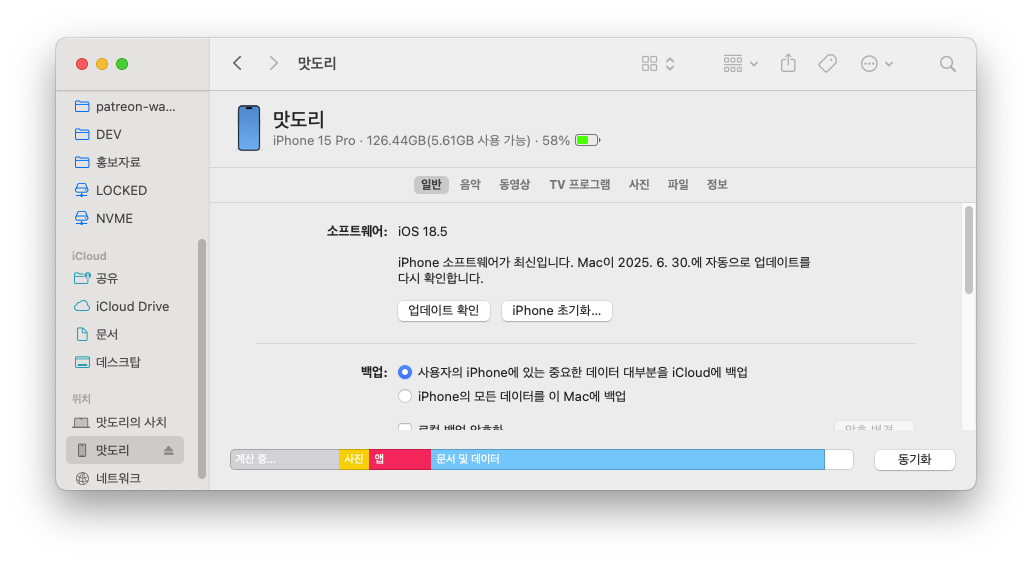Select backup to this Mac radio option
The image size is (1032, 564).
tap(405, 396)
